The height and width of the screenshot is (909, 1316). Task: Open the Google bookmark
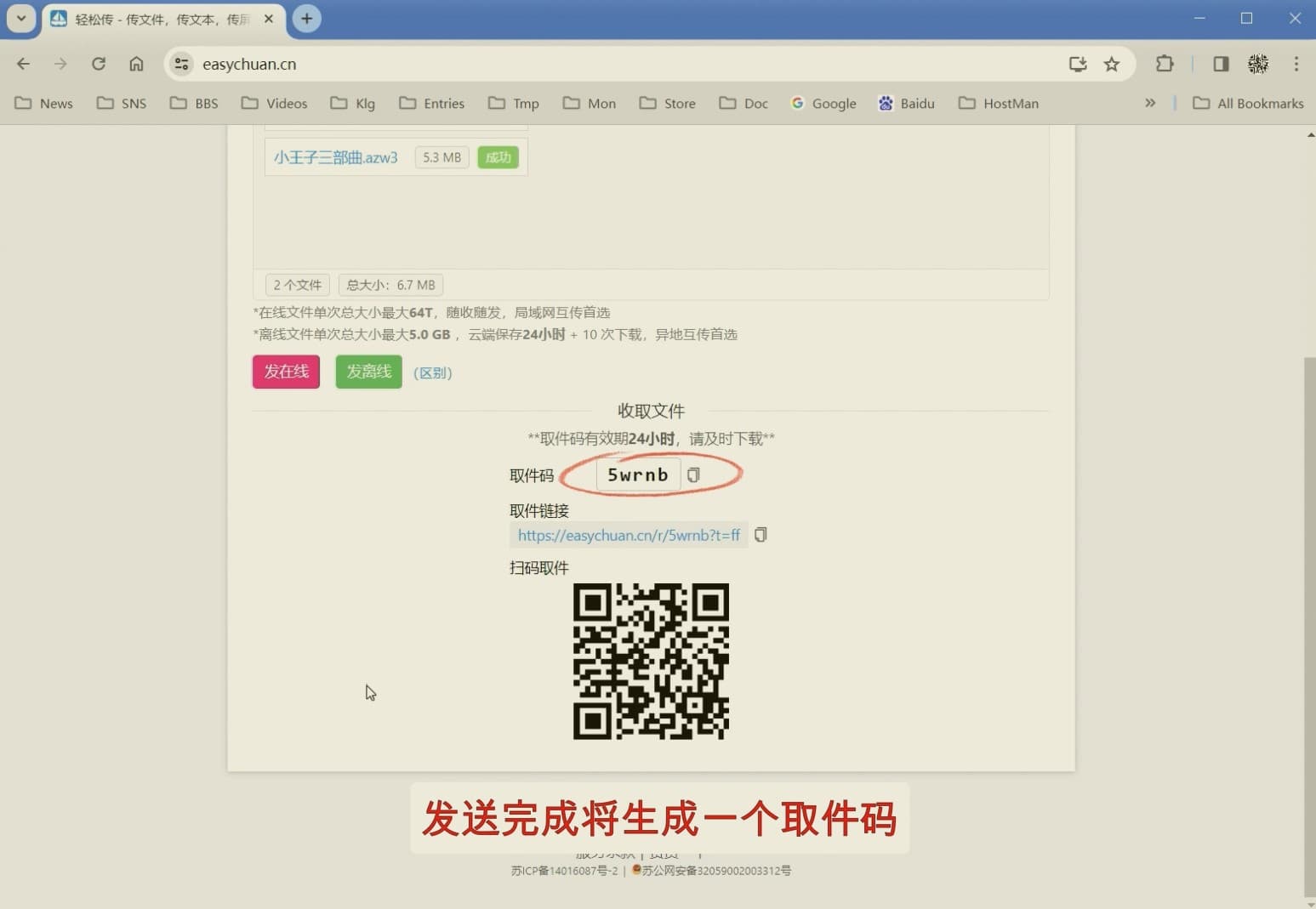[x=823, y=103]
